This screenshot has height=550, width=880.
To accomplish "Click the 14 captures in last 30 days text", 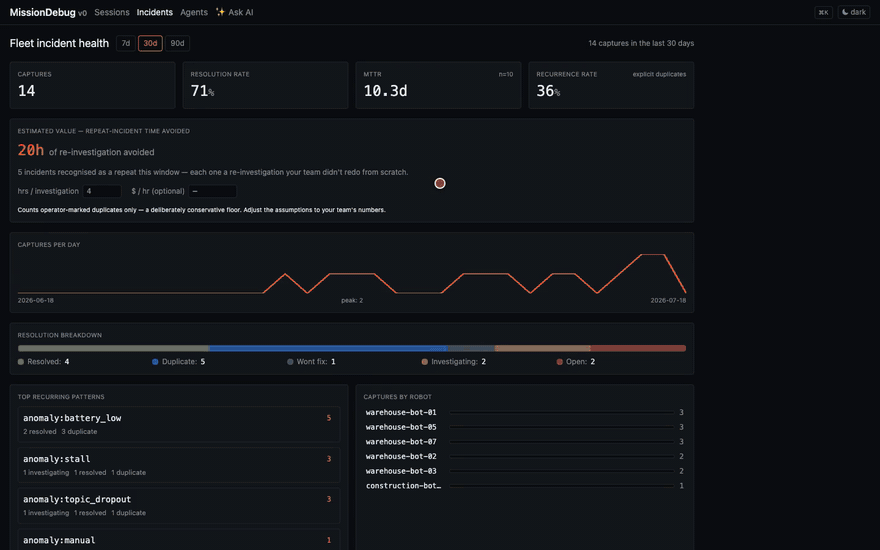I will (641, 43).
